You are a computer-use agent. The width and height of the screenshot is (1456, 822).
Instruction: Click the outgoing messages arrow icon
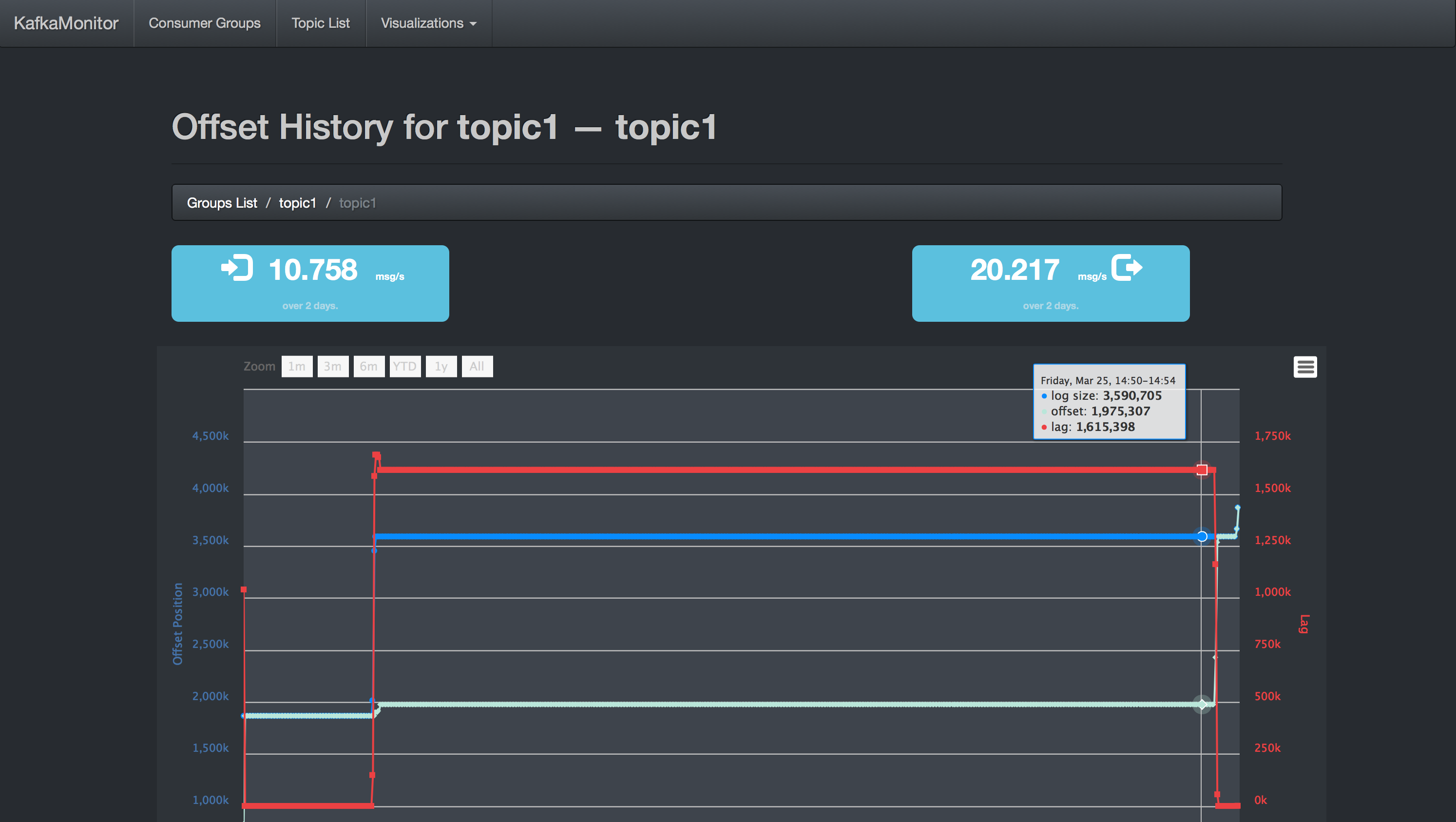(x=1127, y=267)
